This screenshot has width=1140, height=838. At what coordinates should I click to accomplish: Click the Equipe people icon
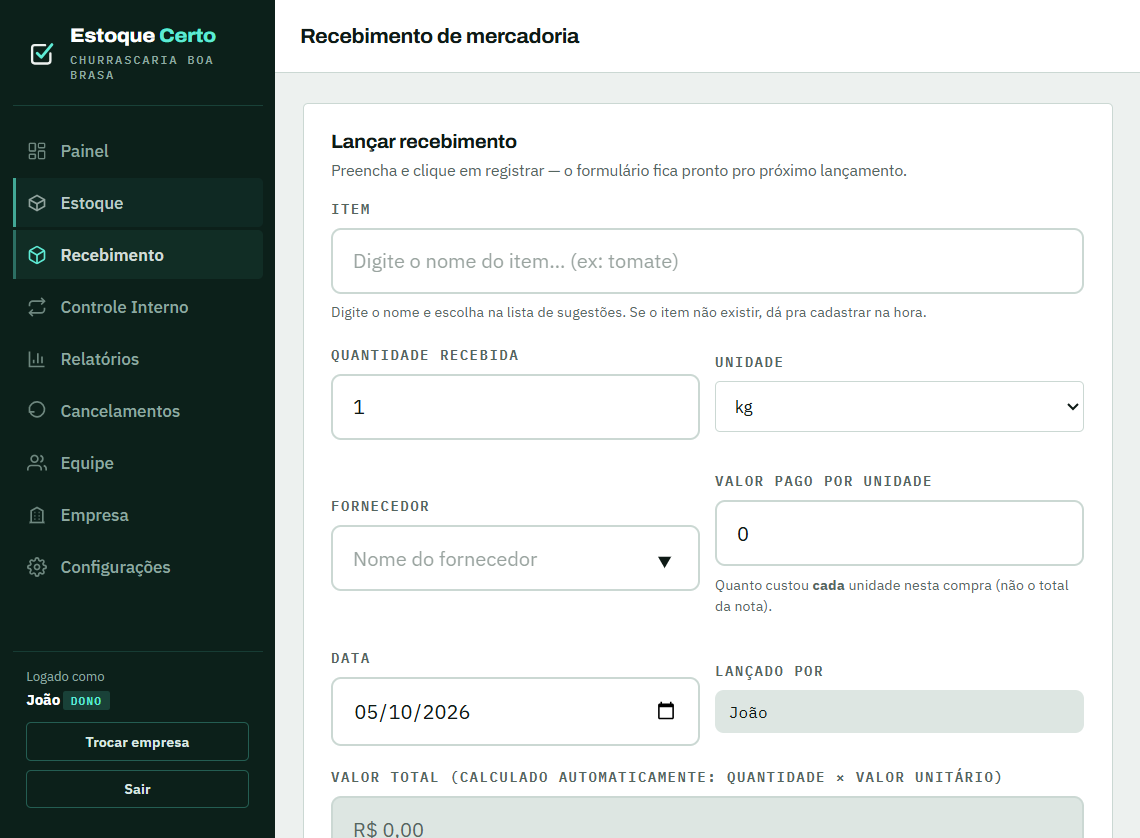coord(36,463)
